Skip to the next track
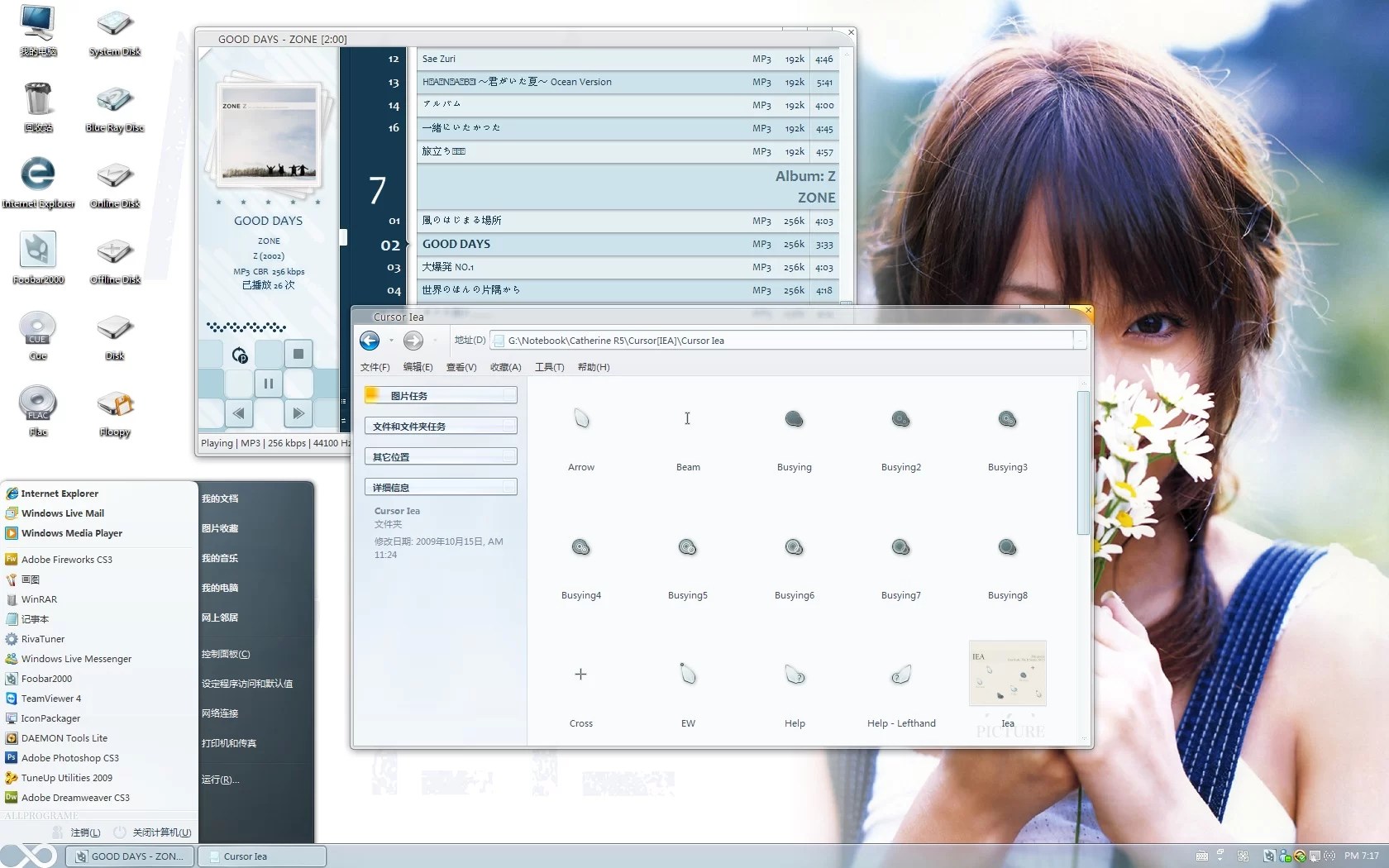The width and height of the screenshot is (1389, 868). 298,413
